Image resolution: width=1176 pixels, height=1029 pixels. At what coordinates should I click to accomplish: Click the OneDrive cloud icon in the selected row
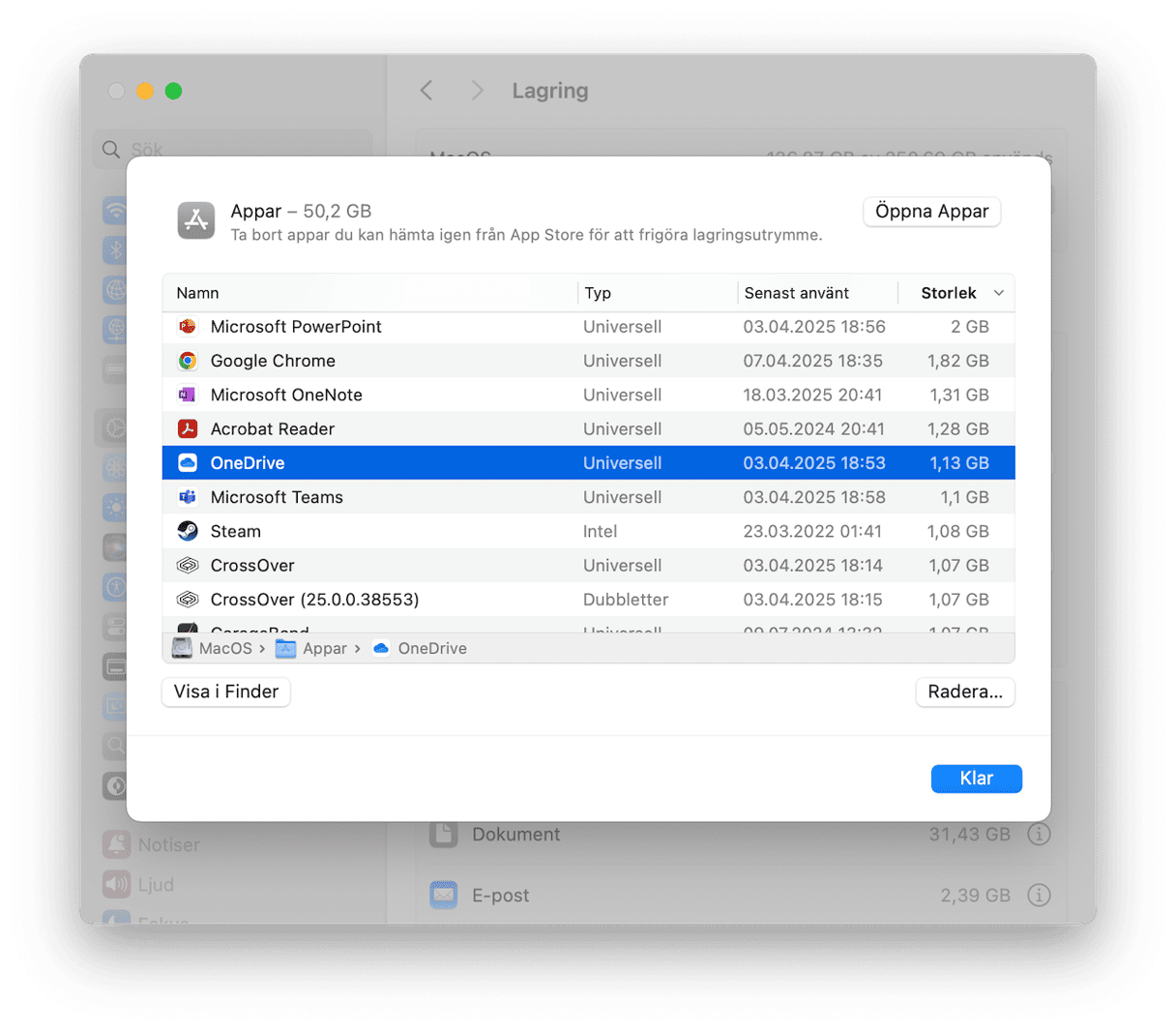click(x=188, y=463)
